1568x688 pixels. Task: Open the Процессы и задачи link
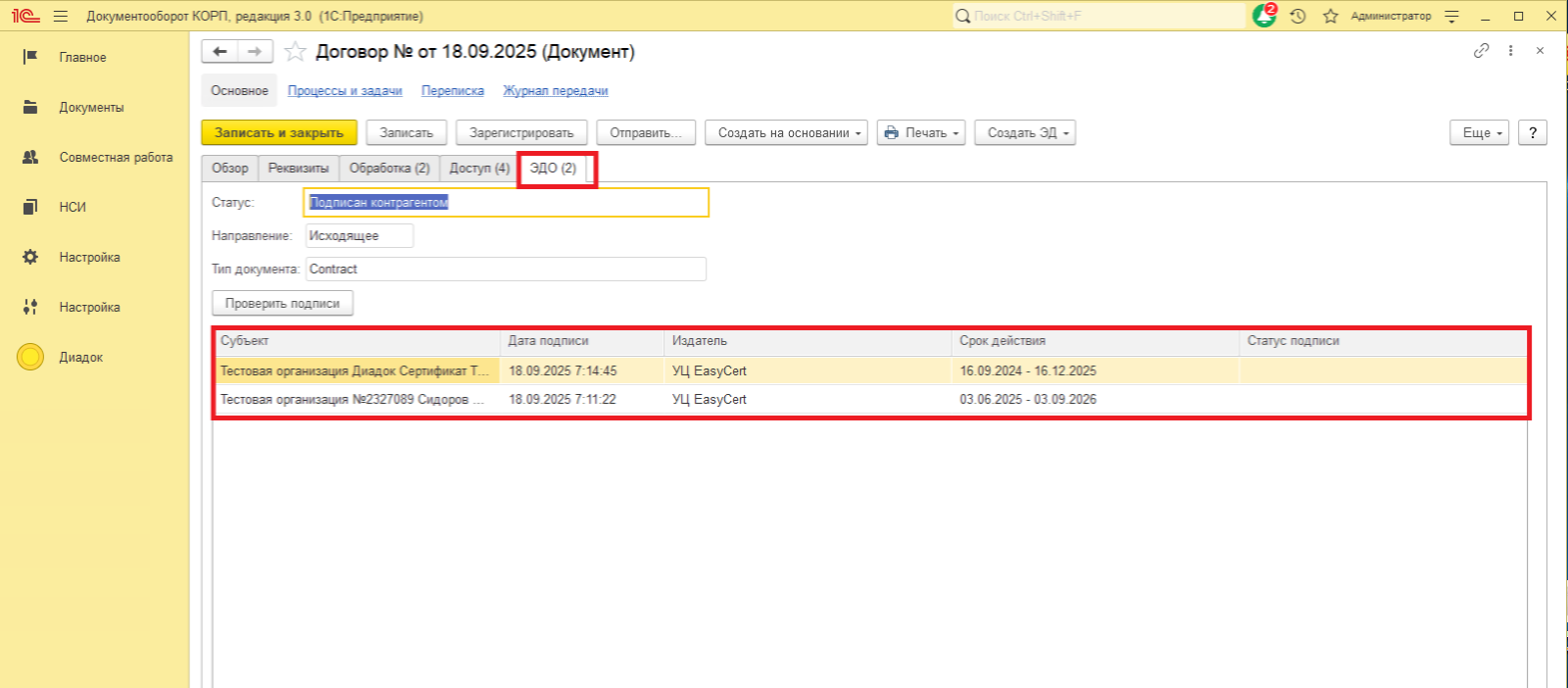tap(345, 90)
